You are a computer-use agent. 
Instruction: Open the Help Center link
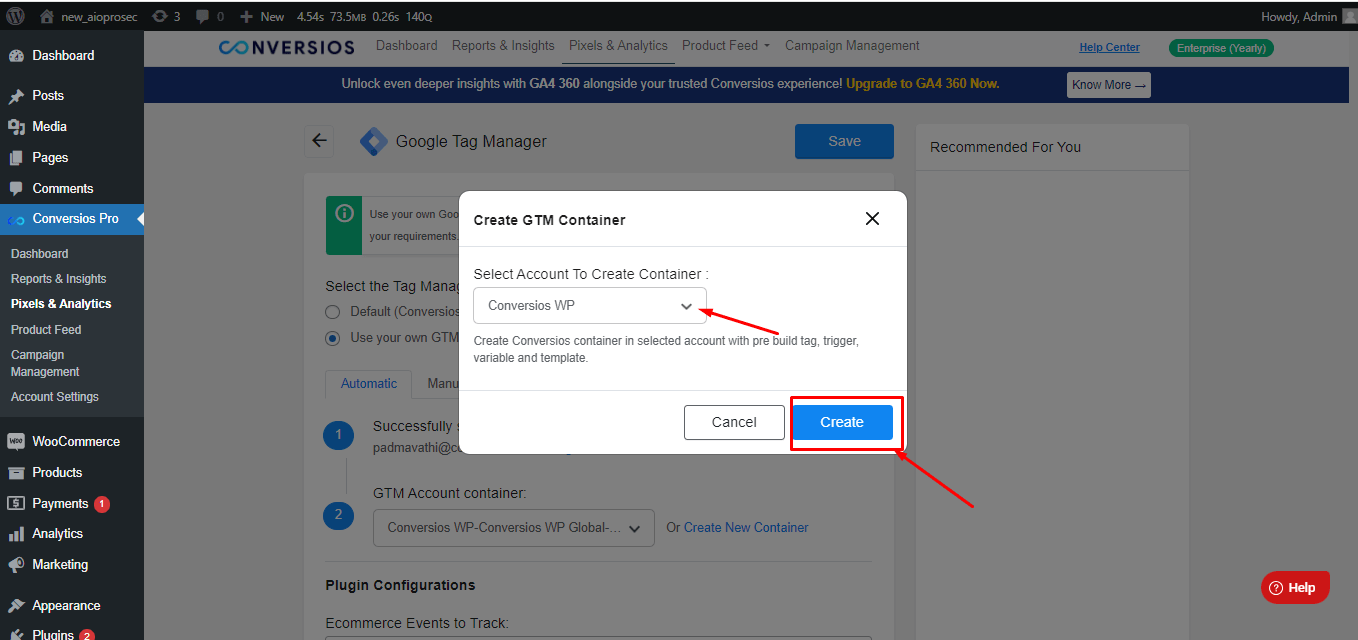1109,48
